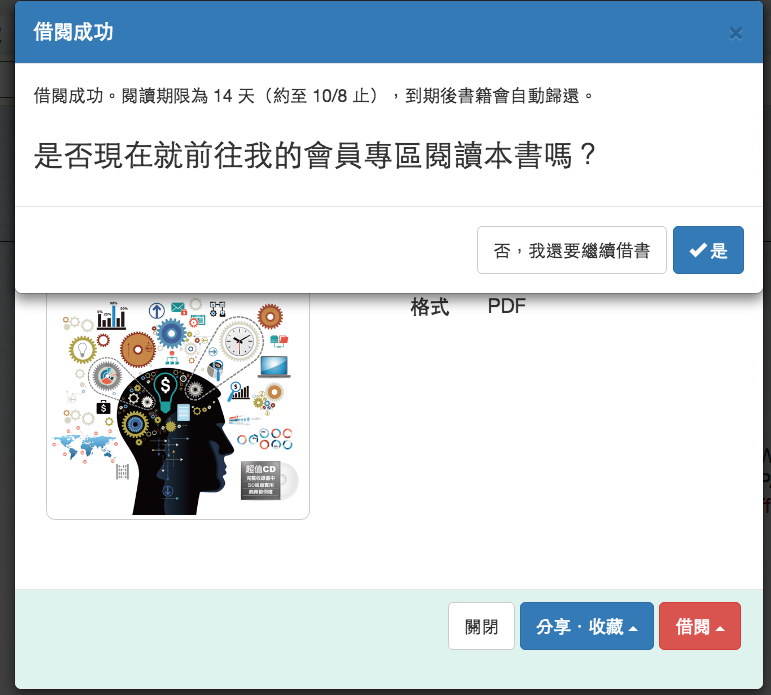Click the 關閉 button at bottom
This screenshot has height=695, width=771.
(x=481, y=626)
